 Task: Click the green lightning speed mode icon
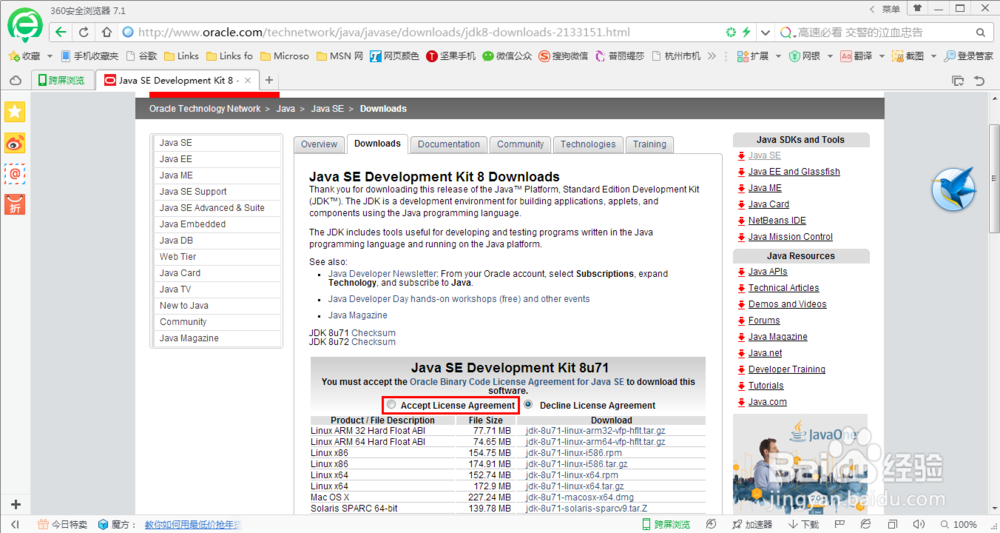point(746,32)
